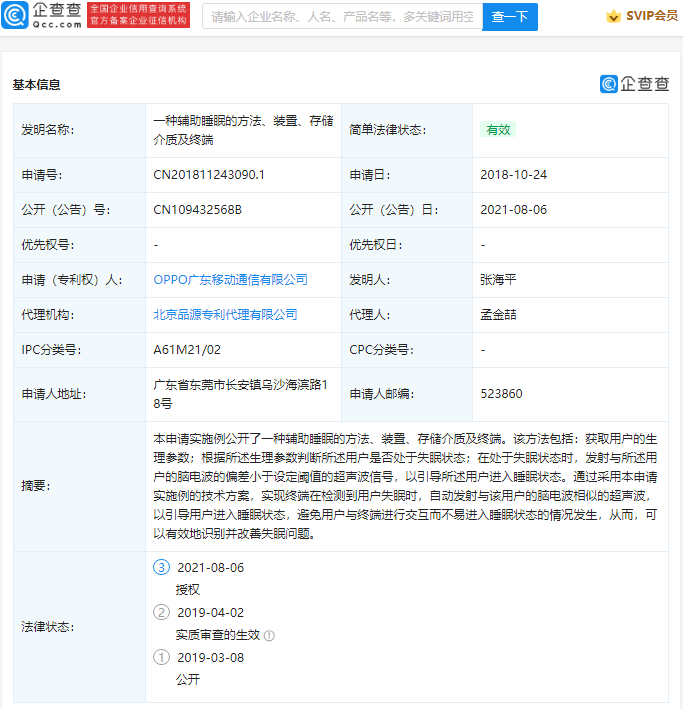Click the 申请人邮编 label cell
The height and width of the screenshot is (709, 683).
click(x=407, y=394)
